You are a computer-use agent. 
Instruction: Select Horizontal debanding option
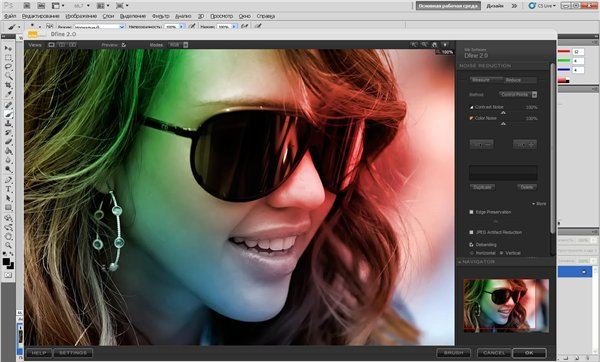tap(471, 253)
